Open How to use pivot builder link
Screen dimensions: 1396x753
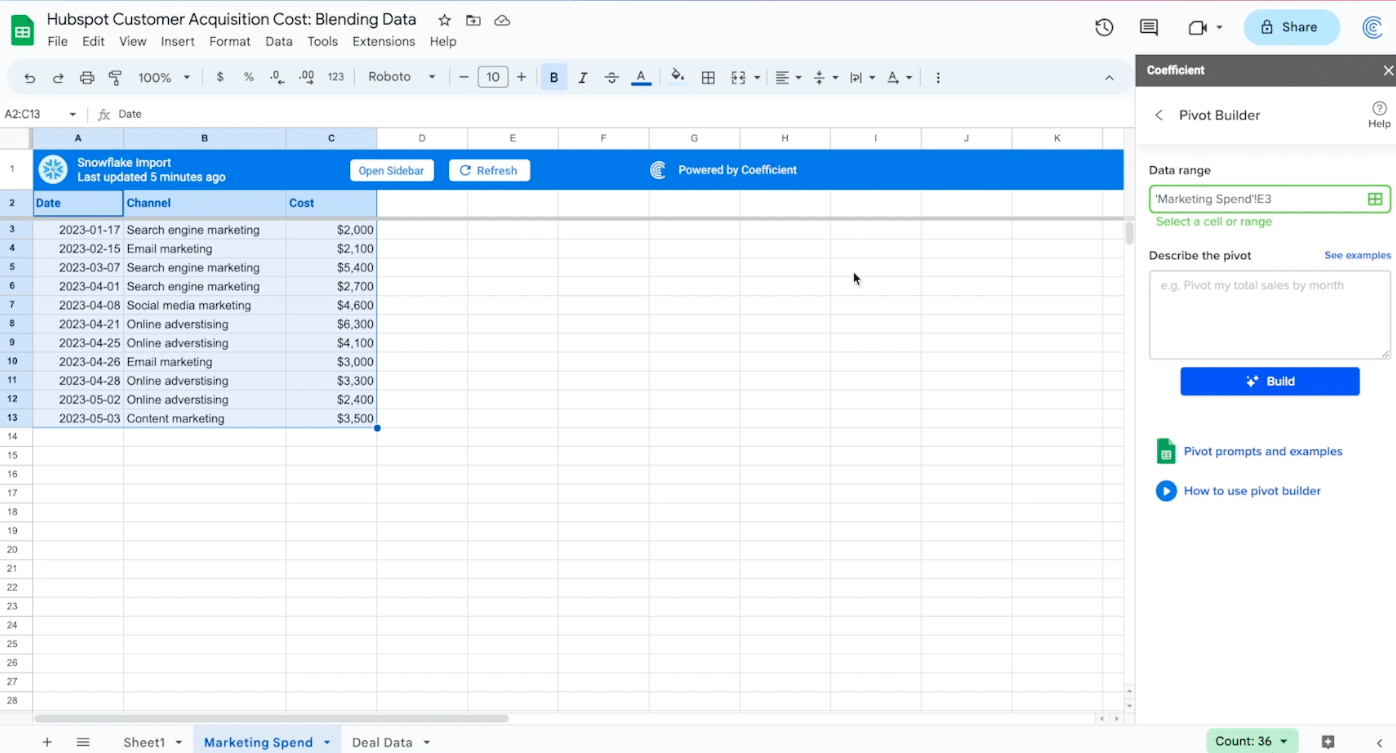coord(1252,491)
